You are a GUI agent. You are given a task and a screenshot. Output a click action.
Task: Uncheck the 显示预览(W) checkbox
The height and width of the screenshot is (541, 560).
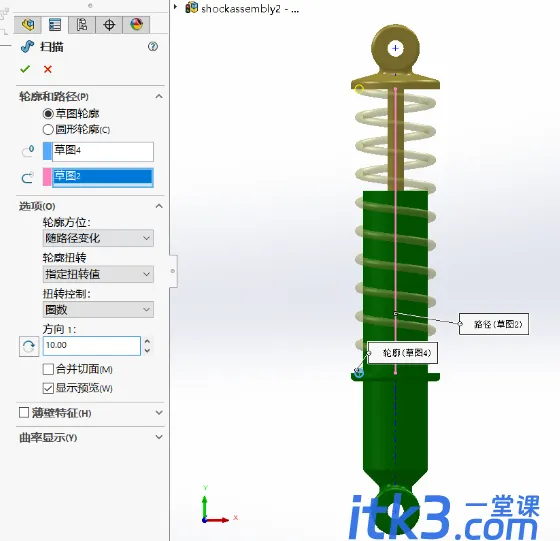click(x=48, y=388)
